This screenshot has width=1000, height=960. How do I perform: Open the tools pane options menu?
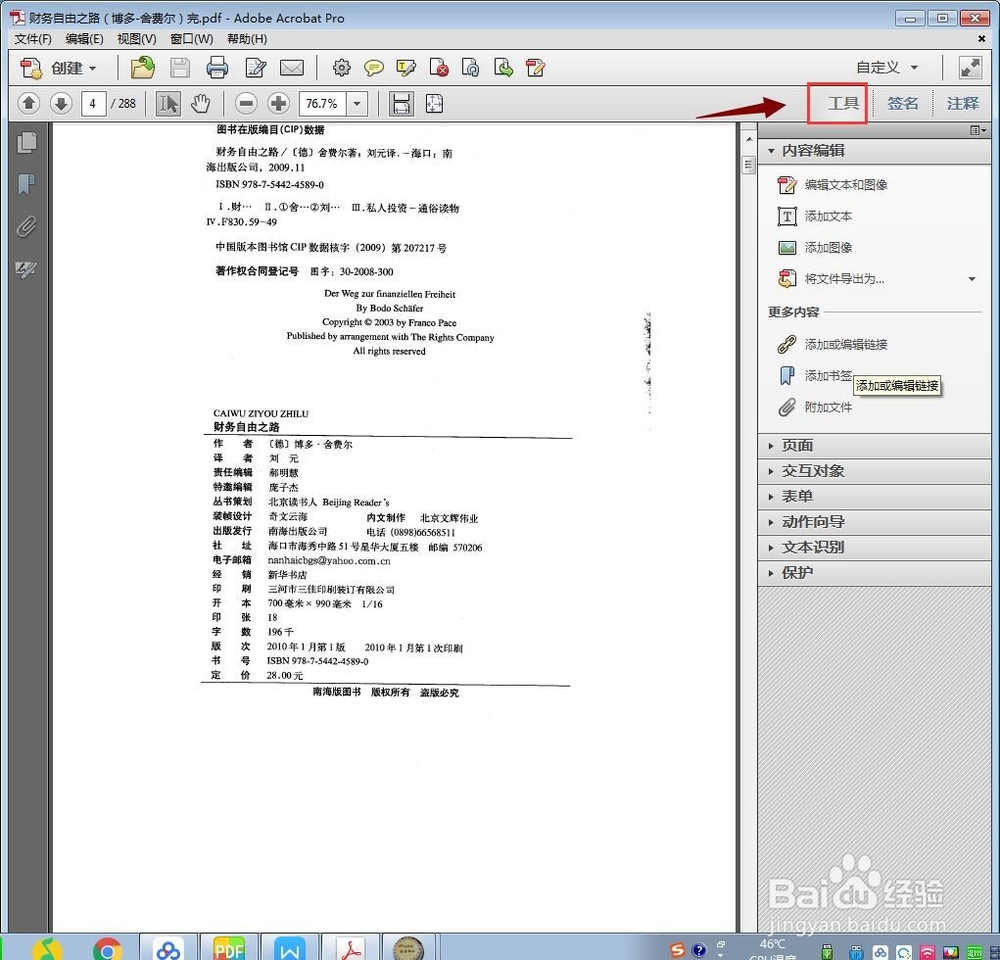pos(978,130)
